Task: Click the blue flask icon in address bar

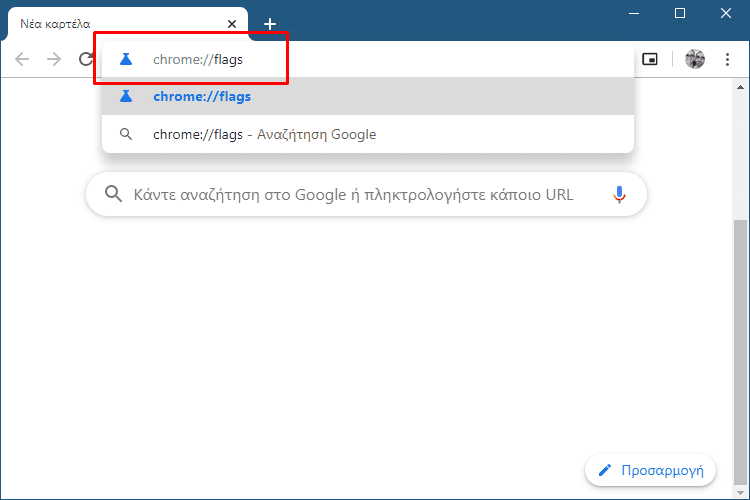Action: tap(126, 59)
